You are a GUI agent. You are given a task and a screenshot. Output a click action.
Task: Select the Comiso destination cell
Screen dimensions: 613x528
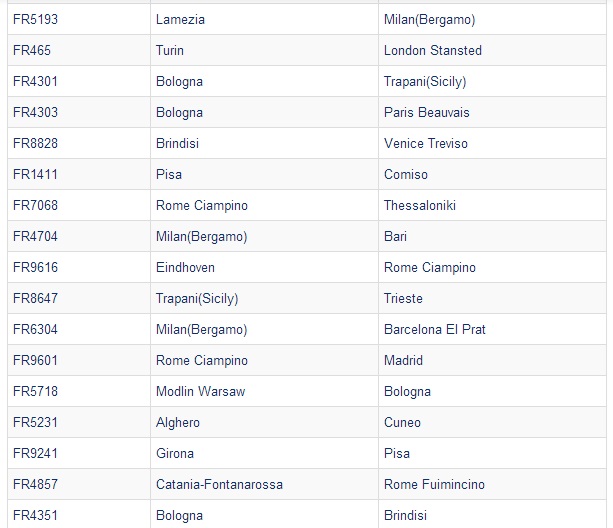coord(492,174)
